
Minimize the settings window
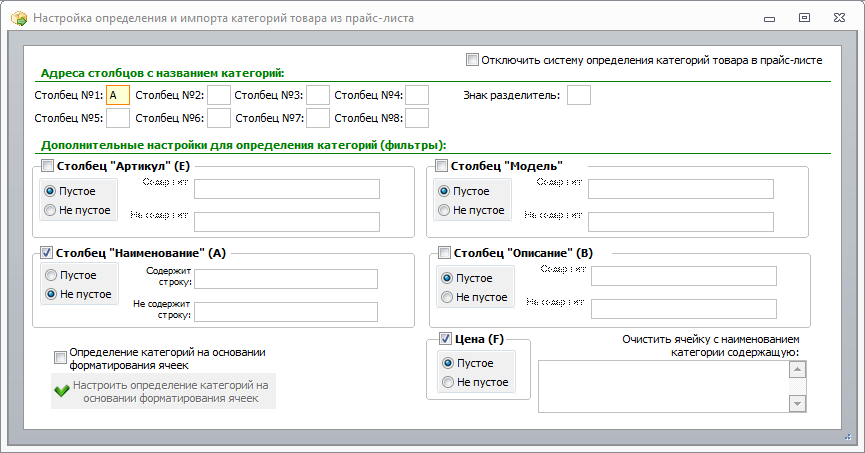point(770,19)
